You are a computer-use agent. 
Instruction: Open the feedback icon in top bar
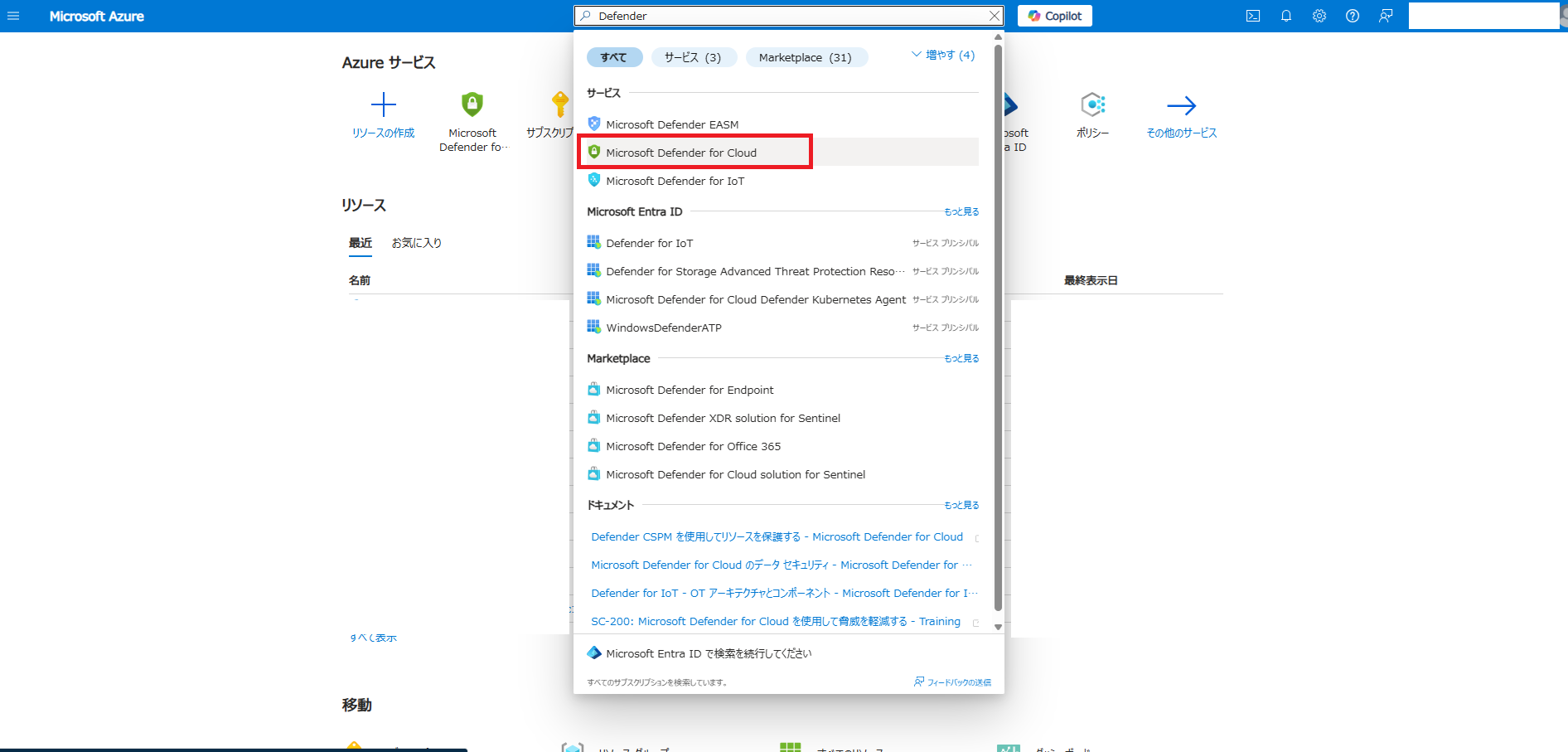point(1386,16)
